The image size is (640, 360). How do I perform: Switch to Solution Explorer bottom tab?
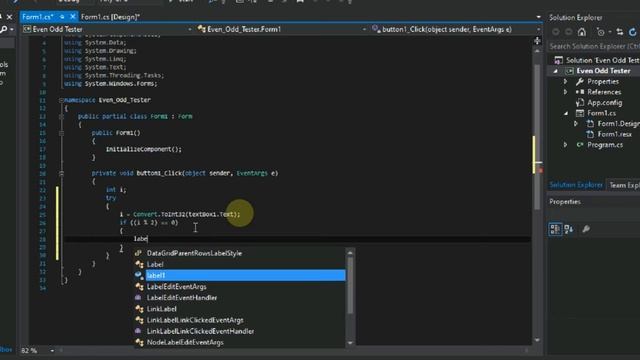click(x=576, y=185)
